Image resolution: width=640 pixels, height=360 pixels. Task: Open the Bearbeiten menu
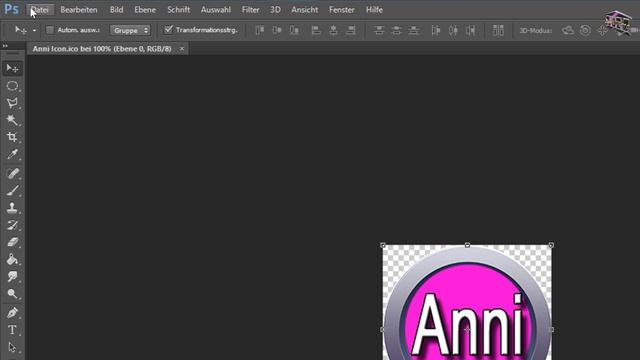tap(79, 10)
